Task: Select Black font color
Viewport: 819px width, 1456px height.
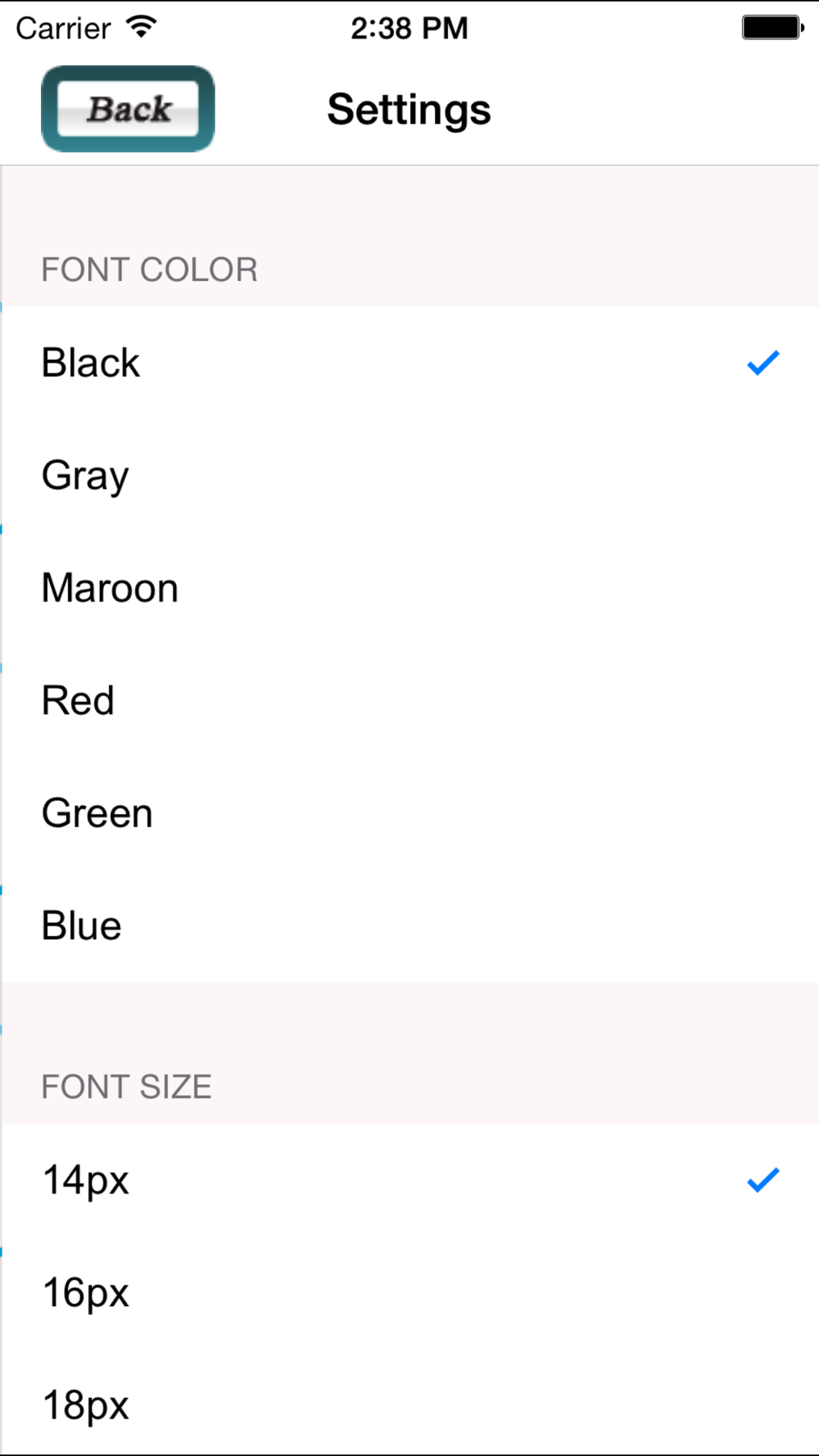Action: tap(409, 363)
